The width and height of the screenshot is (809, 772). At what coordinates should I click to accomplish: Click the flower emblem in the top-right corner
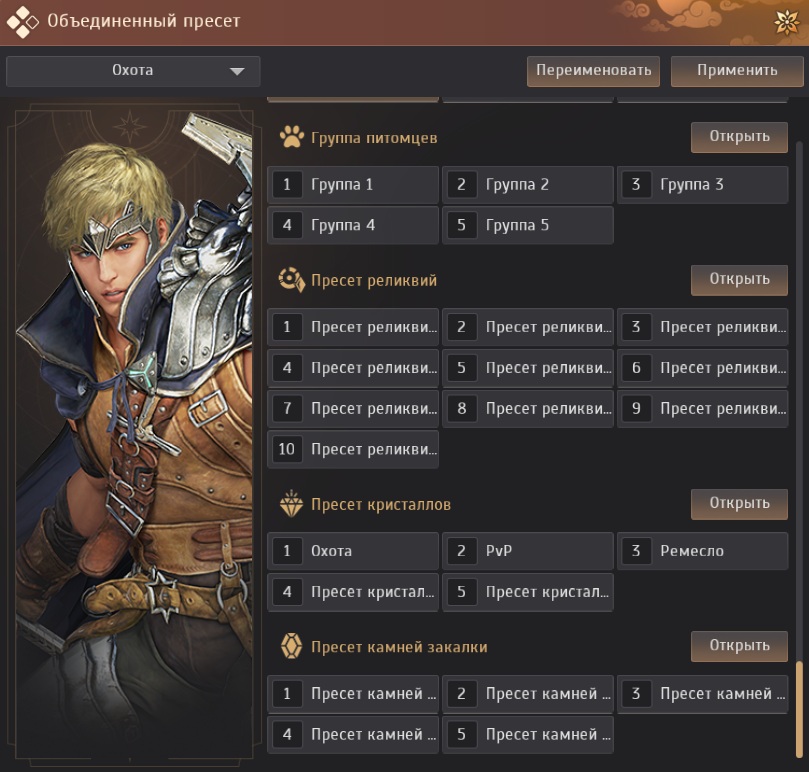click(786, 20)
